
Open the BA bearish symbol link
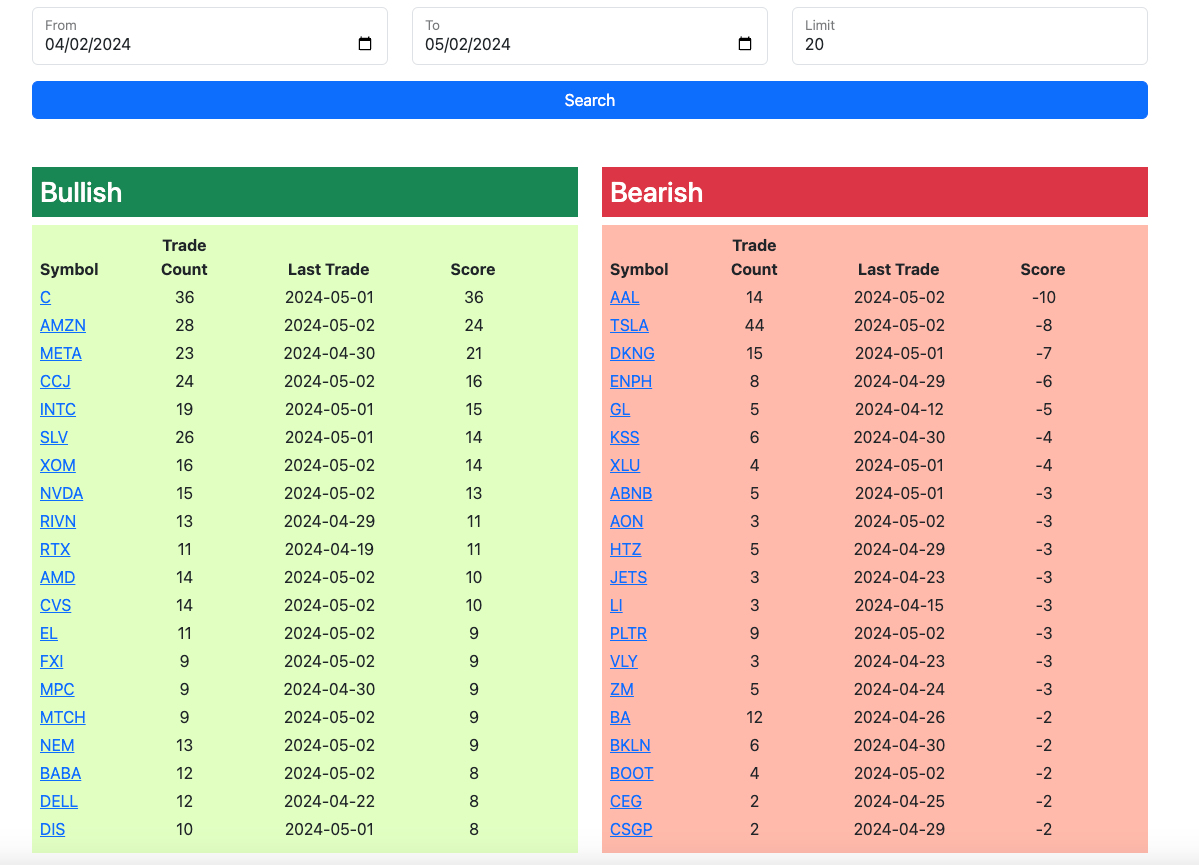tap(620, 717)
